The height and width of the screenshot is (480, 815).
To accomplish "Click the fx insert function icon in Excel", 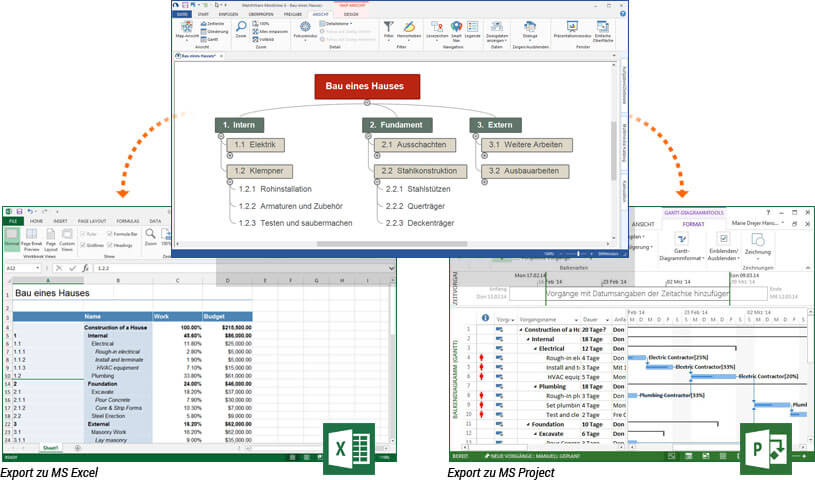I will (x=85, y=268).
